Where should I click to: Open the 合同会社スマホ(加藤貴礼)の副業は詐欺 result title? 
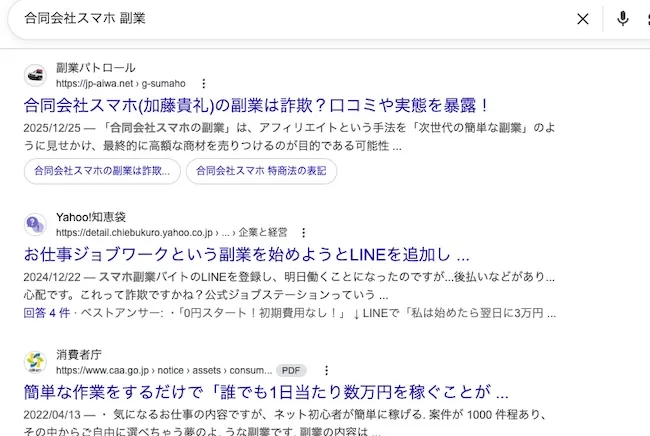coord(256,105)
